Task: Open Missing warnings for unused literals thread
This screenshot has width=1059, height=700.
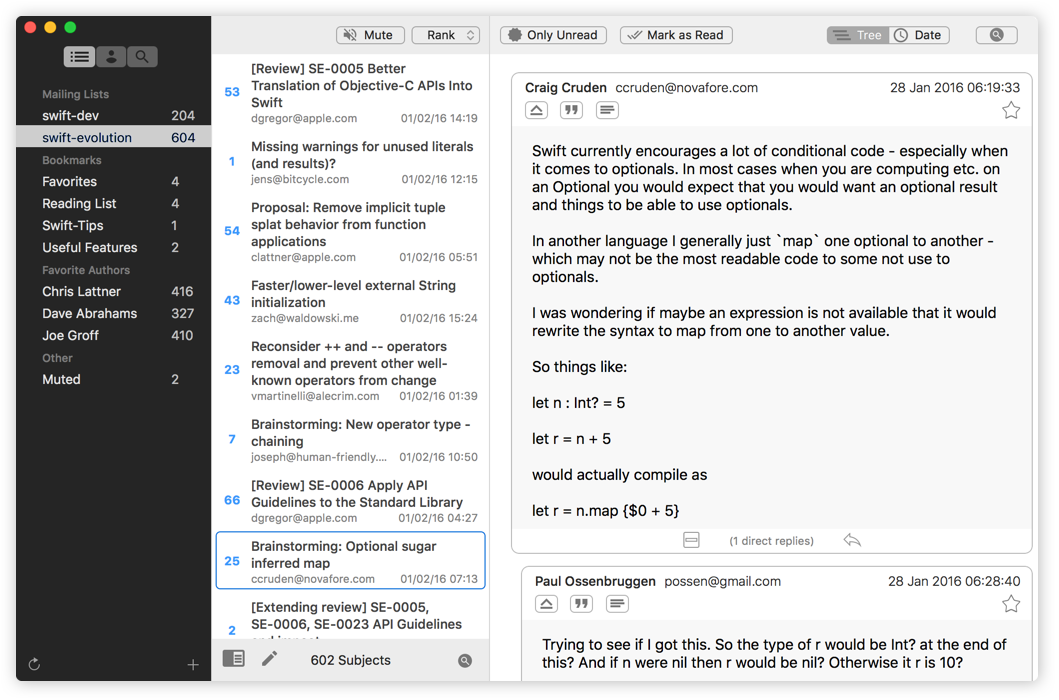Action: (351, 162)
